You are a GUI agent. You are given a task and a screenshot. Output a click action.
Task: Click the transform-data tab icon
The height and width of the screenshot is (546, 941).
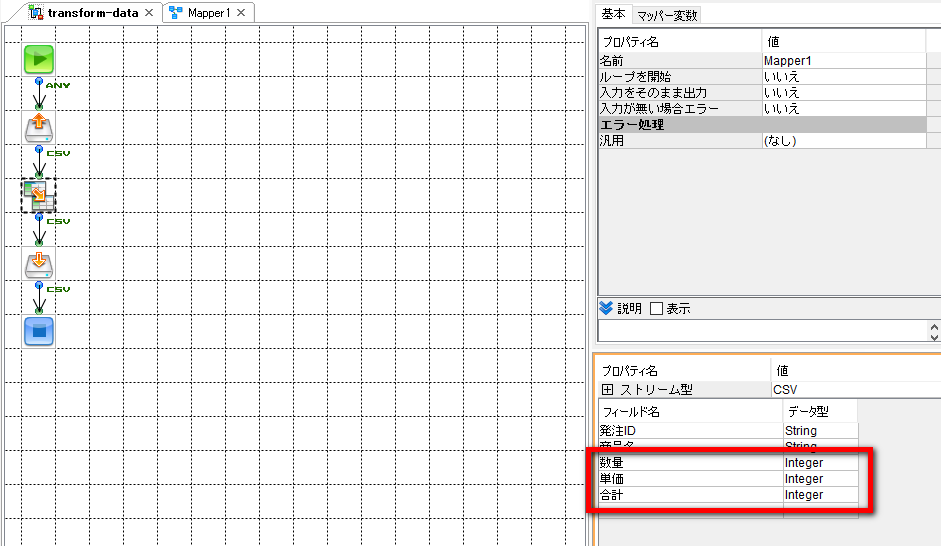(x=36, y=13)
